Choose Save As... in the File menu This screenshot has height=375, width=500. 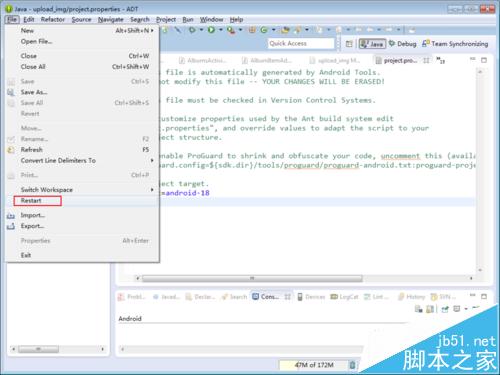[82, 92]
